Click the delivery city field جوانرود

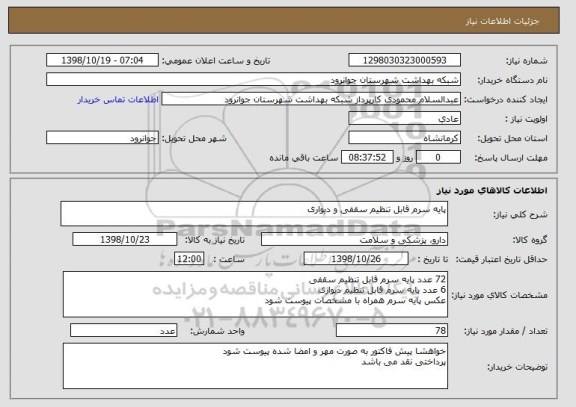pyautogui.click(x=102, y=138)
